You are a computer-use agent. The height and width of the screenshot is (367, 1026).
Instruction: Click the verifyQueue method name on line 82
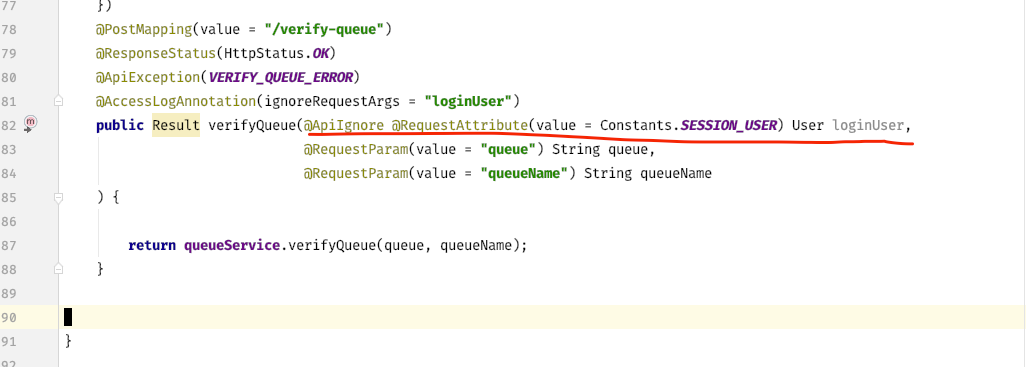point(252,125)
